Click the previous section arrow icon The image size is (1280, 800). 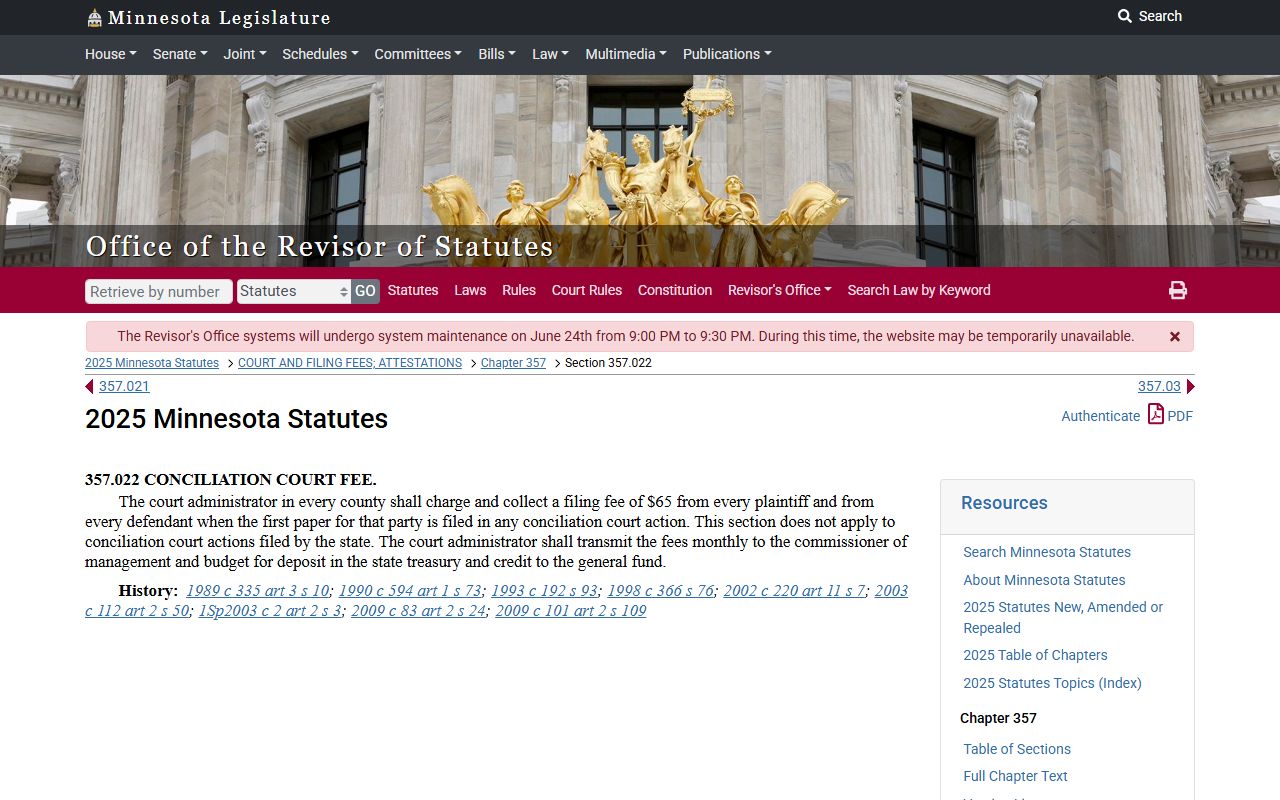coord(90,387)
